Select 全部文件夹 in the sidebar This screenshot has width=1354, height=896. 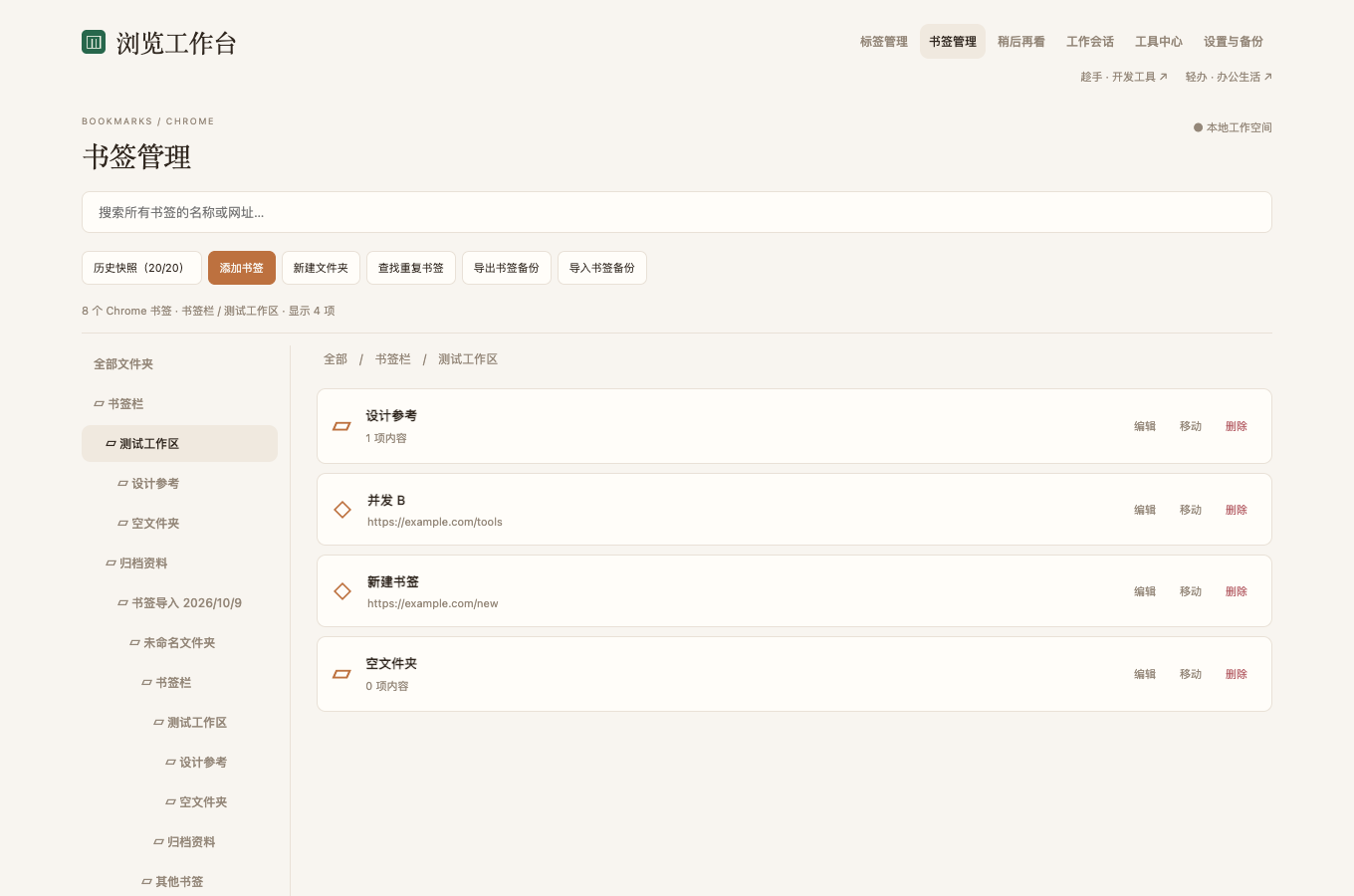[x=179, y=364]
